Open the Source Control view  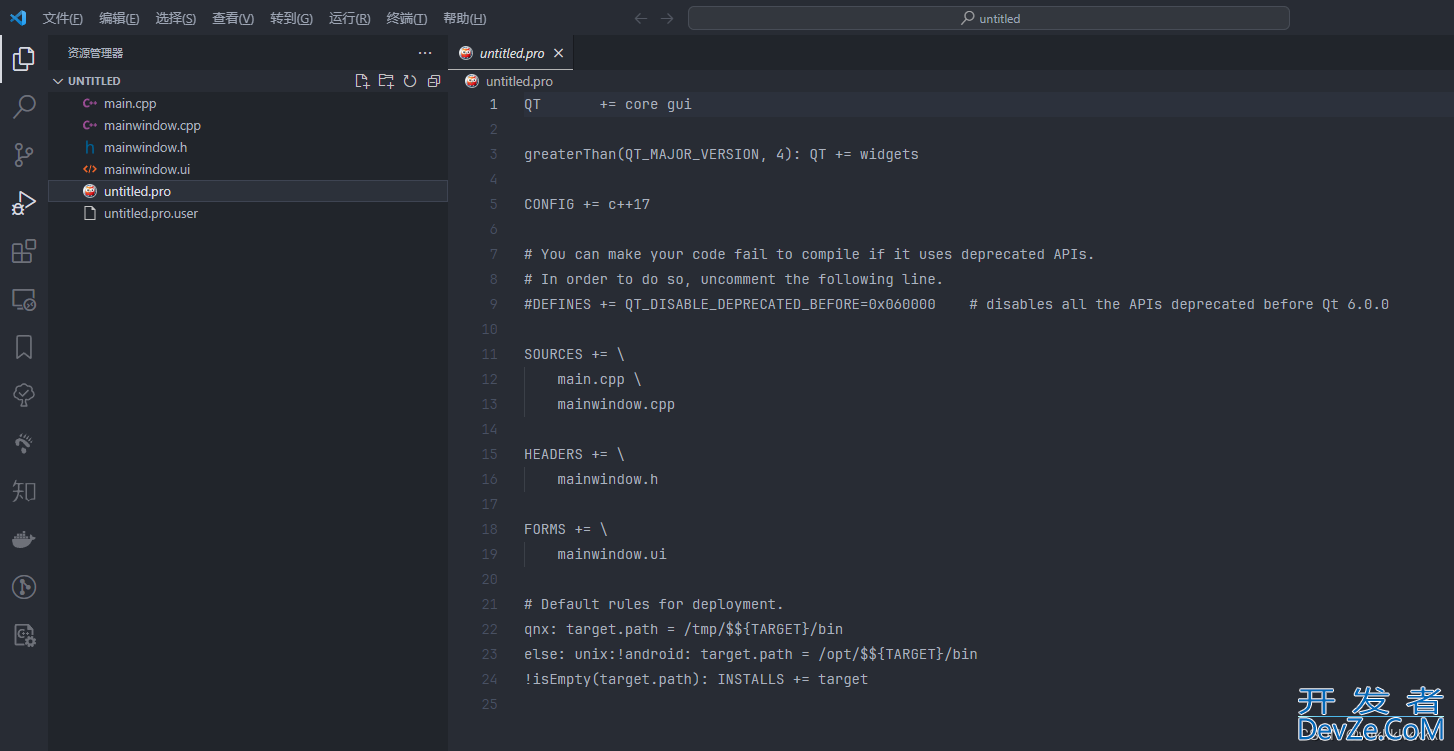point(24,155)
